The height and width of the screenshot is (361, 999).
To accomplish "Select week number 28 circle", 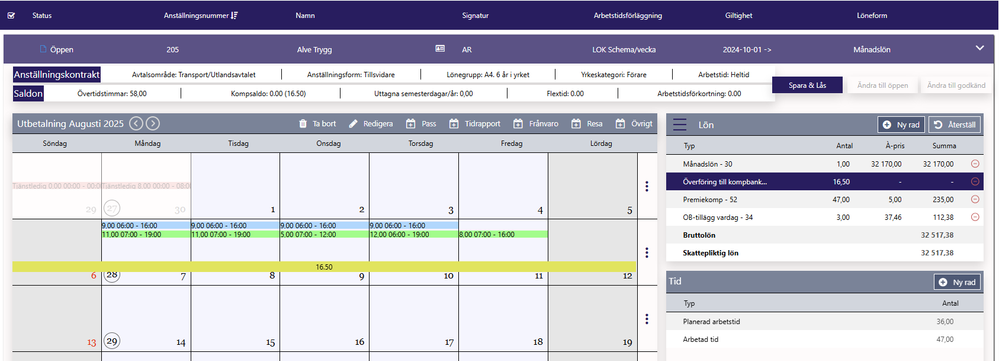I will tap(112, 275).
